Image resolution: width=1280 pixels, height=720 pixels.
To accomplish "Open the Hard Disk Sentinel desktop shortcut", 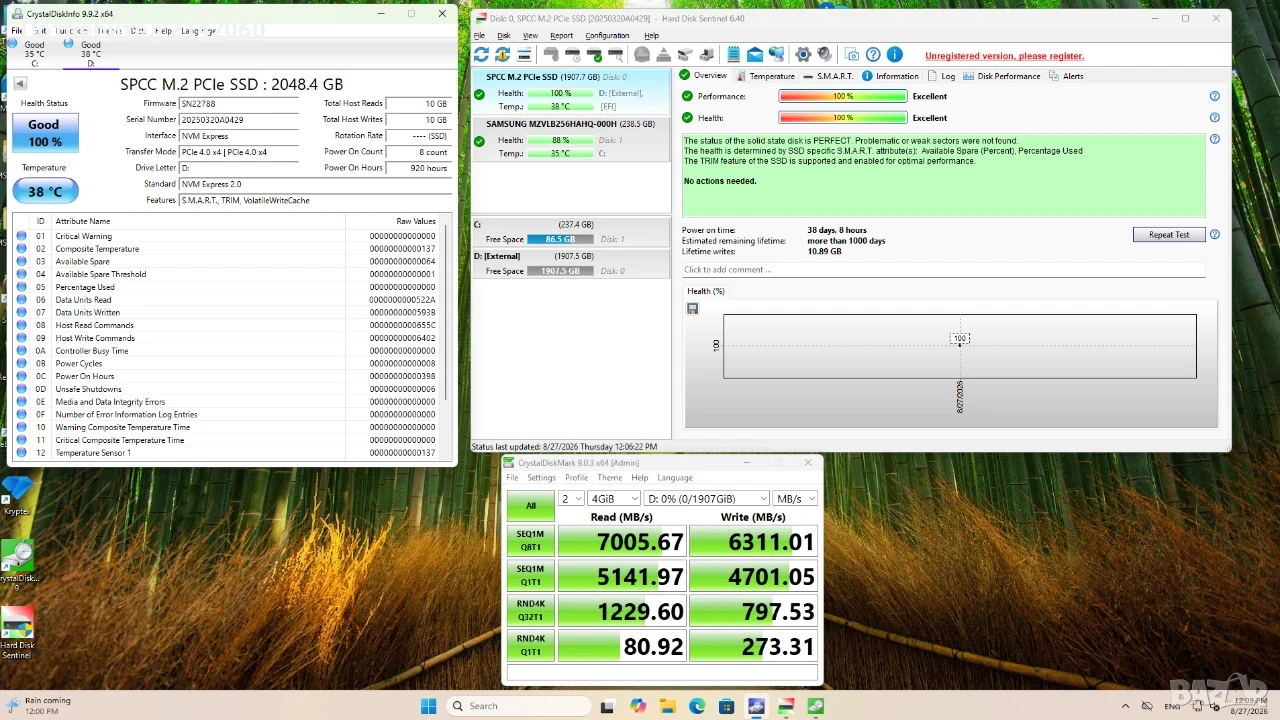I will (x=17, y=634).
